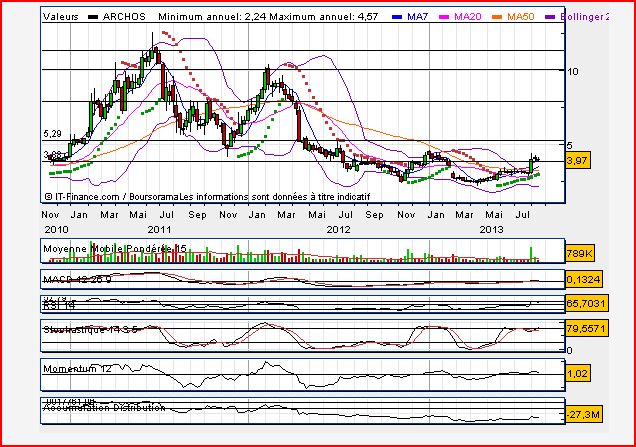The width and height of the screenshot is (636, 447).
Task: Click the 'Moyenne Mobile Pondérée 15' panel title
Action: click(115, 249)
